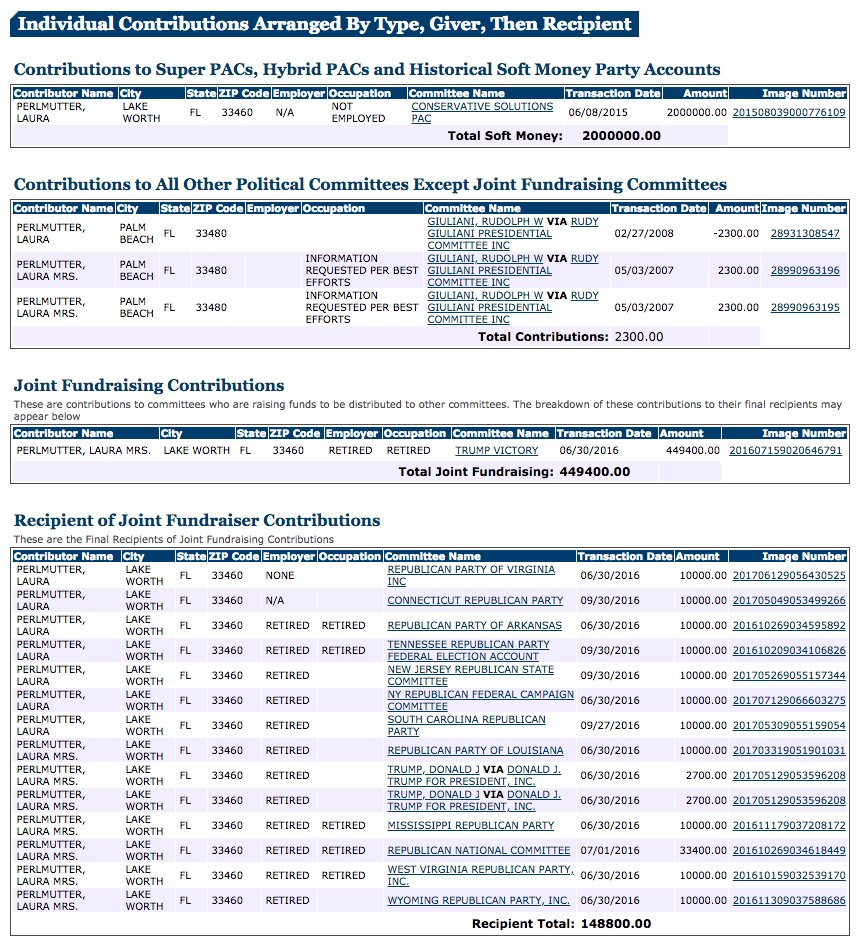Open image number 201508039000776109
The height and width of the screenshot is (947, 864).
point(789,112)
